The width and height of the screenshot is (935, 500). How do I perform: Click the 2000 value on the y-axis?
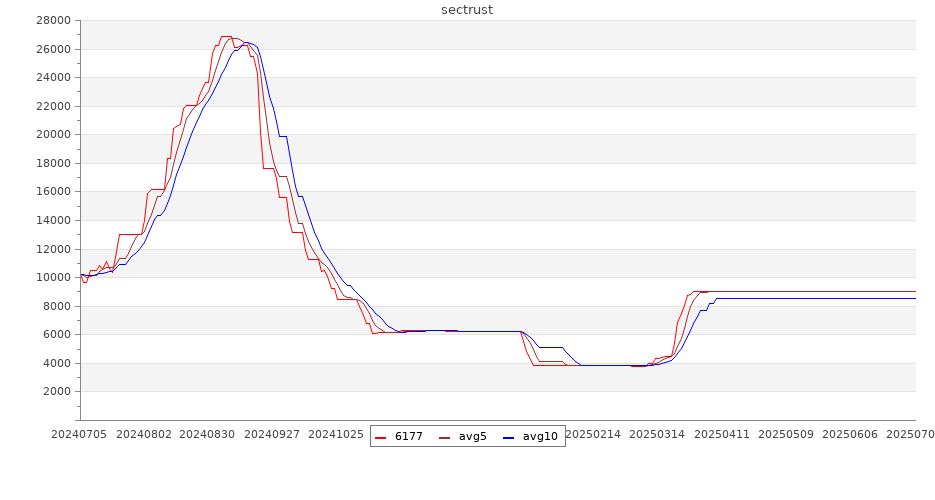click(x=57, y=392)
